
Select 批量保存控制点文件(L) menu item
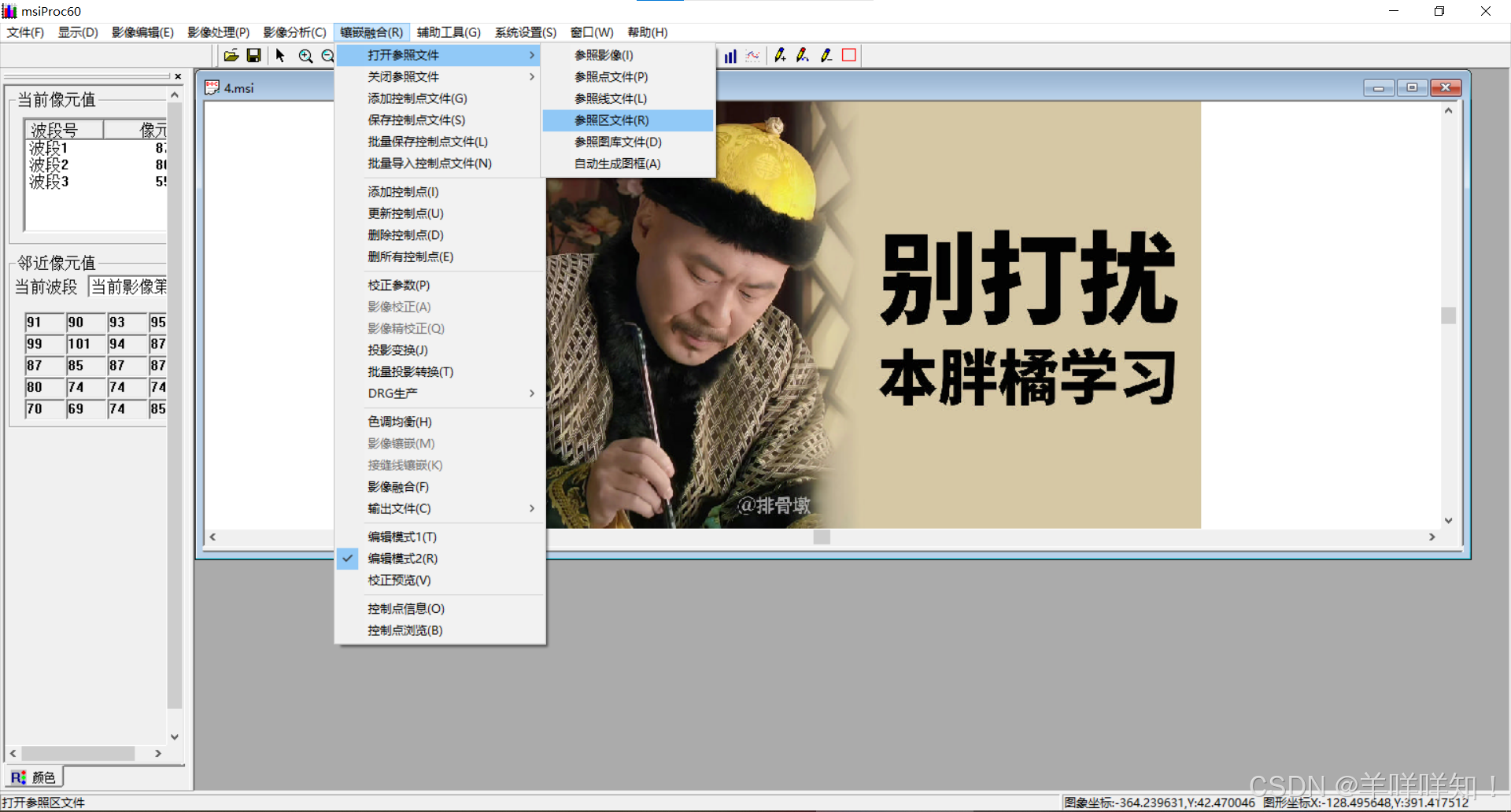(439, 142)
